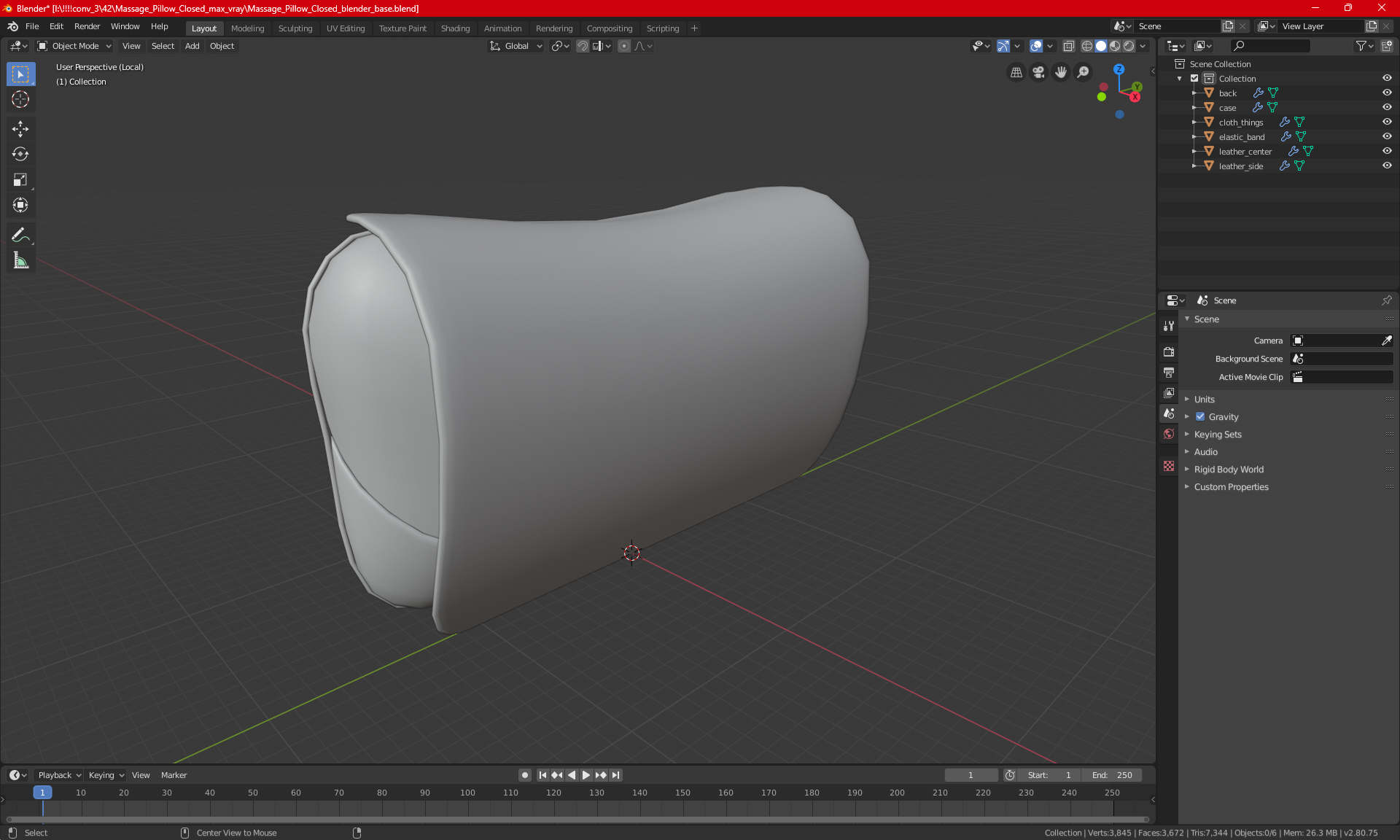The image size is (1400, 840).
Task: Click the Cursor tool icon
Action: [20, 99]
